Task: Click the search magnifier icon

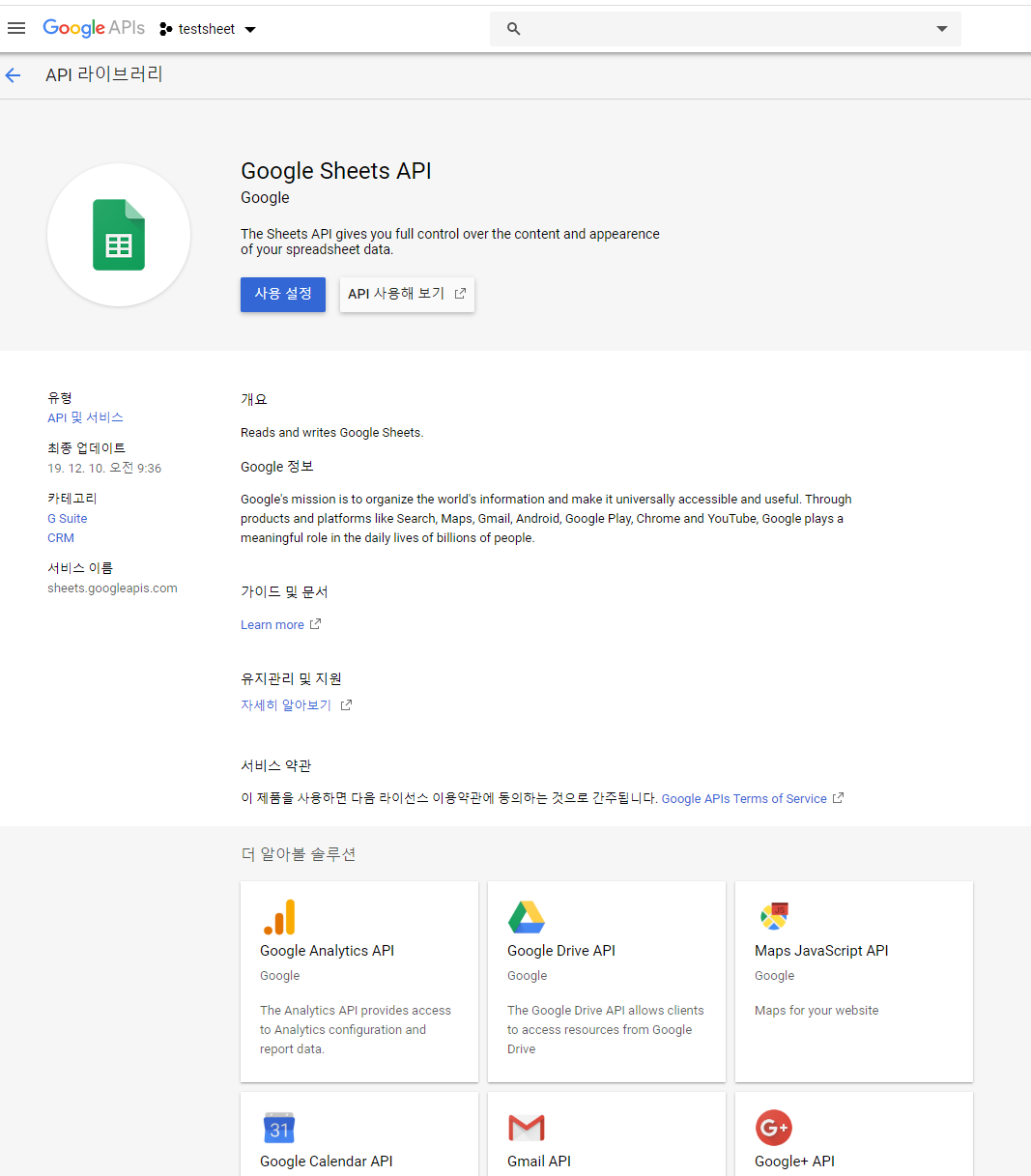Action: (x=514, y=29)
